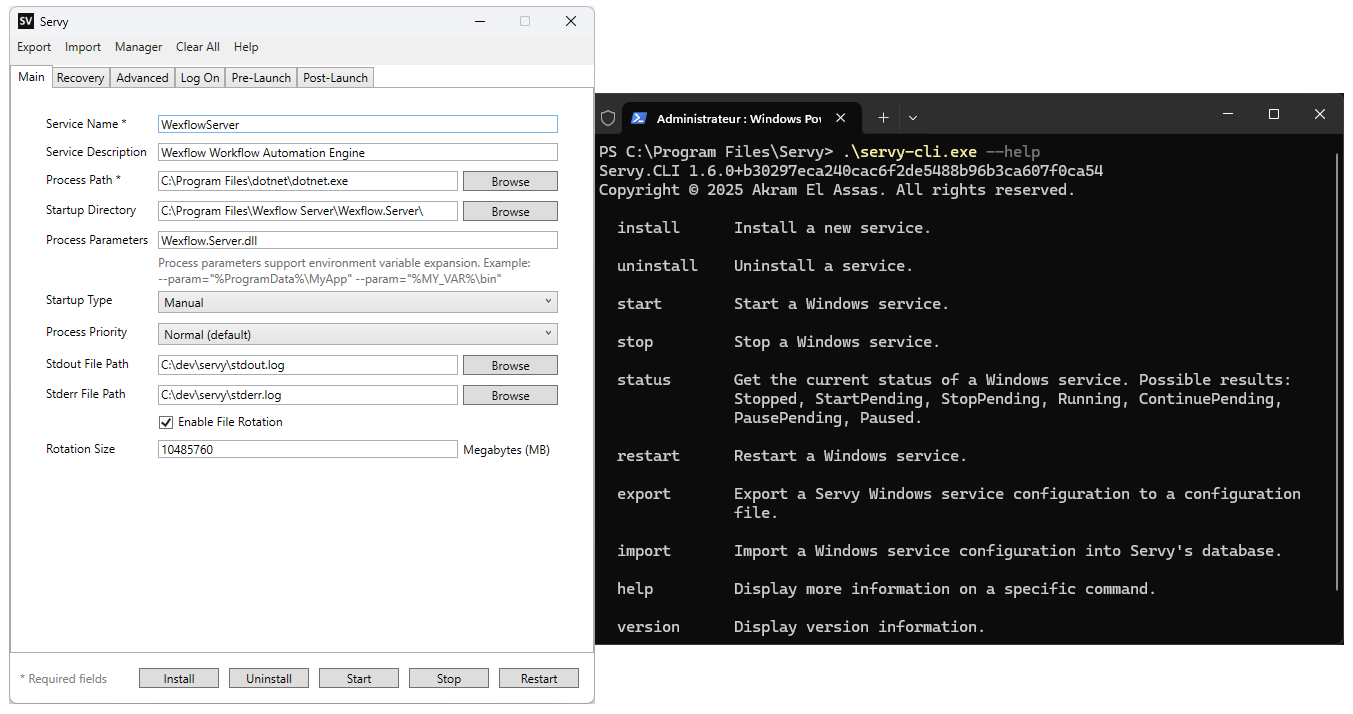Click the shield icon in the PowerShell title bar

pos(608,118)
